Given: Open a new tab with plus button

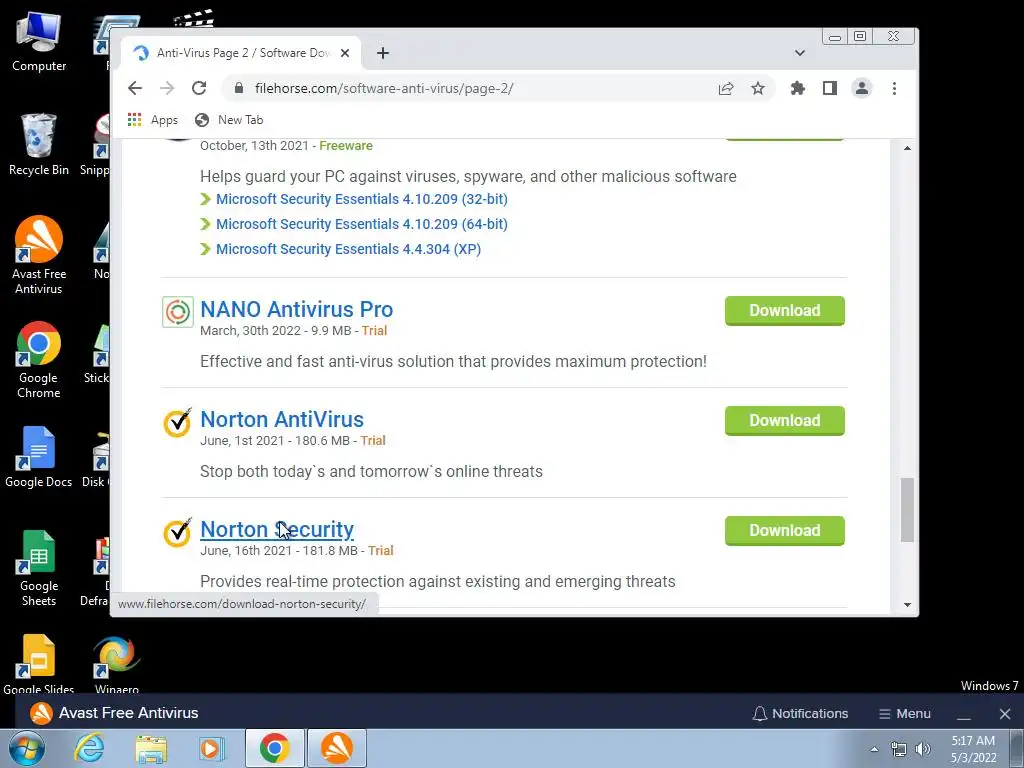Looking at the screenshot, I should pyautogui.click(x=383, y=54).
